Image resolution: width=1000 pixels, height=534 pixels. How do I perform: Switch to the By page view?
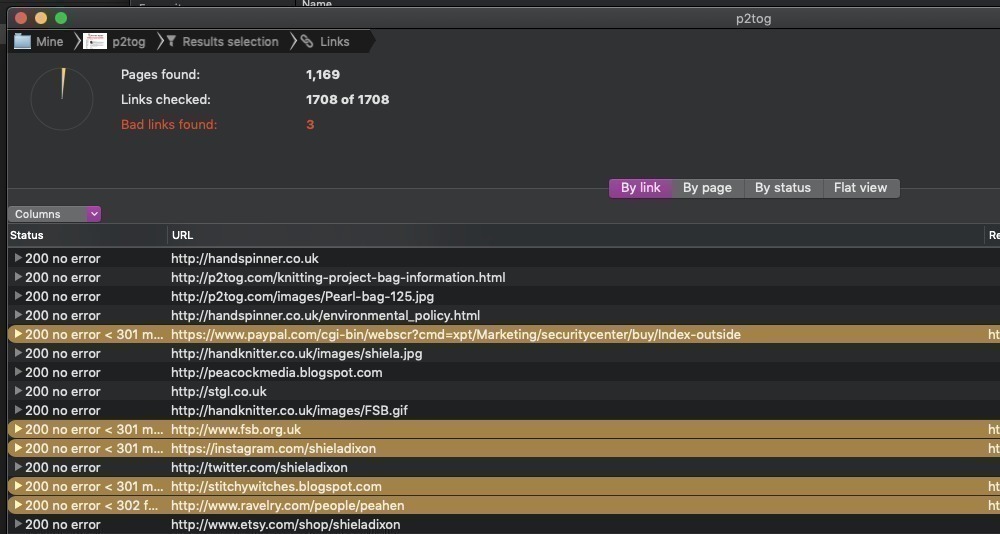[x=707, y=188]
